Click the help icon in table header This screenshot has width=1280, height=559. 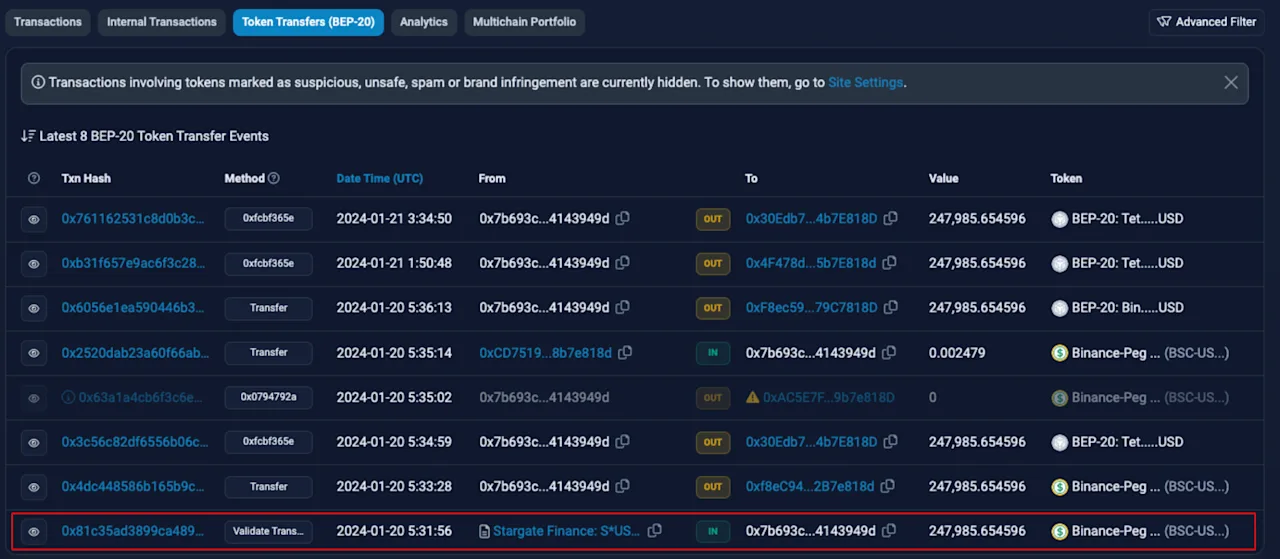pyautogui.click(x=34, y=178)
